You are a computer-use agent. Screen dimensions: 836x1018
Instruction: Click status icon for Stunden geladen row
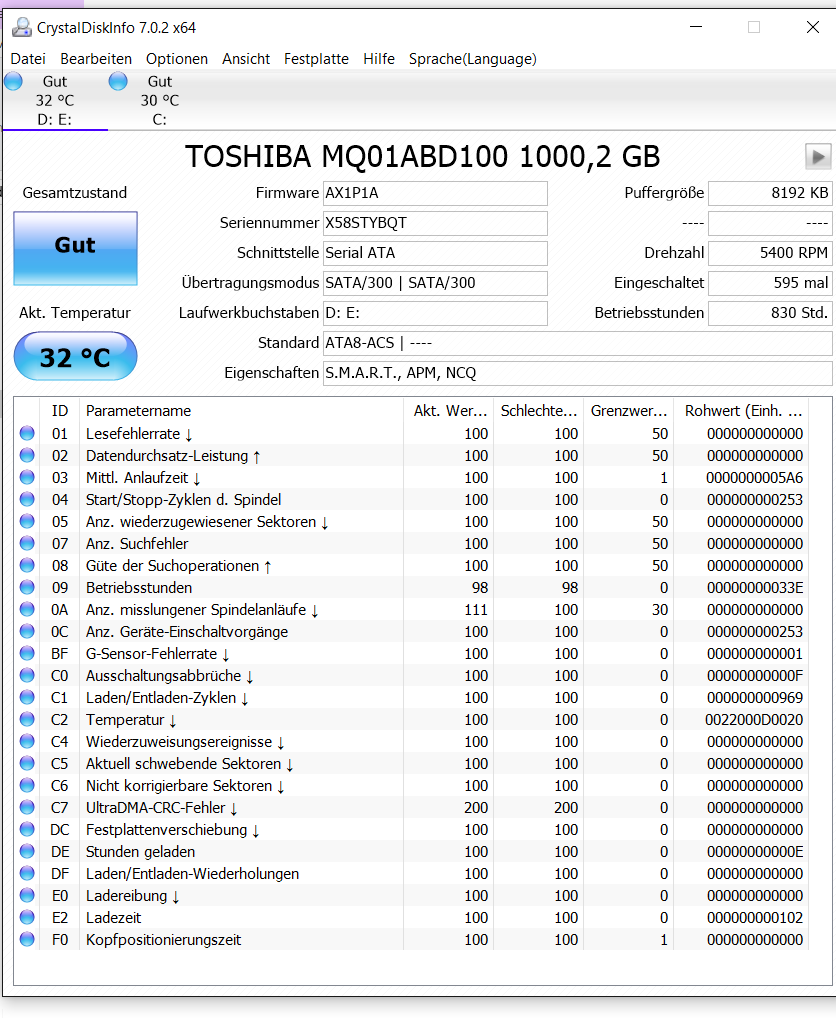[x=27, y=851]
